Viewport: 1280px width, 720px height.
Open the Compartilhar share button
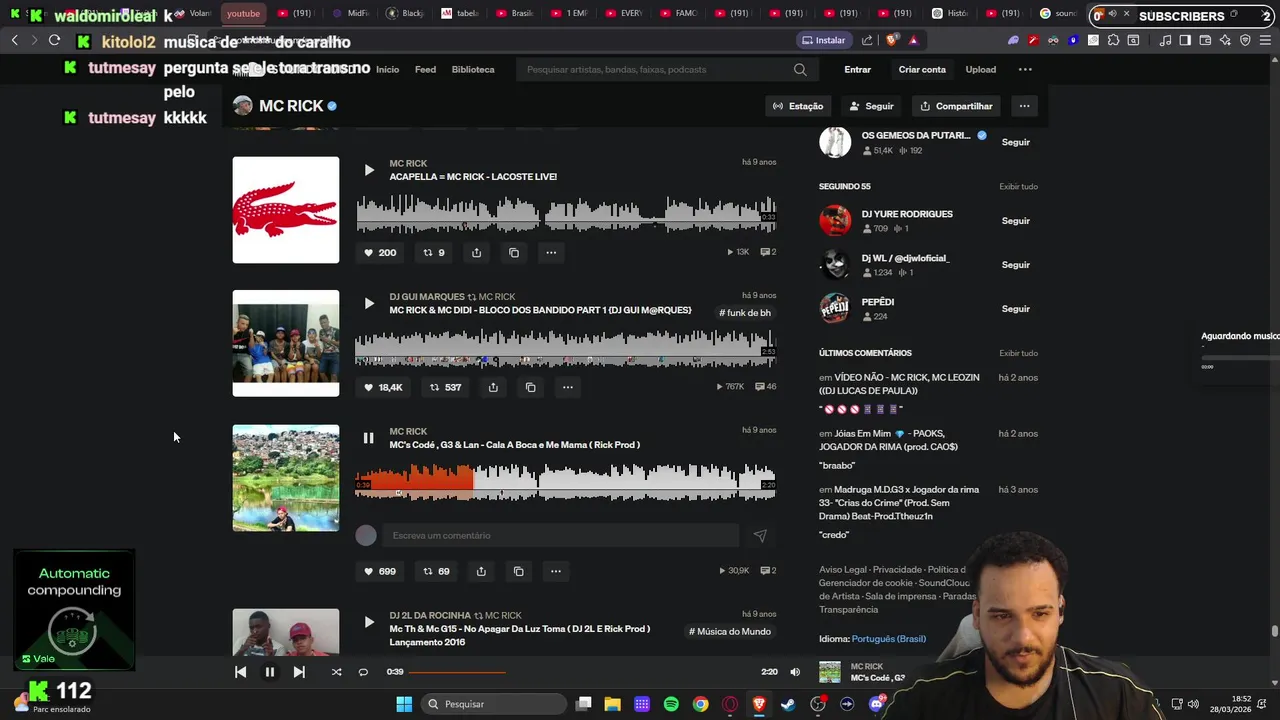(956, 106)
